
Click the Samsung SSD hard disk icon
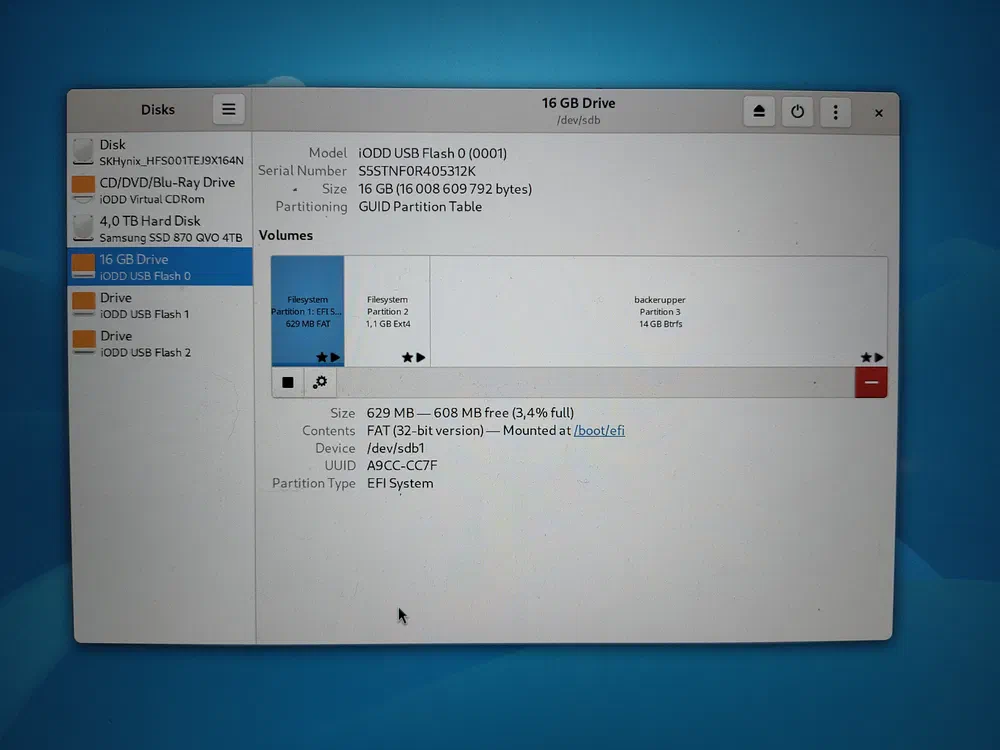(x=83, y=228)
